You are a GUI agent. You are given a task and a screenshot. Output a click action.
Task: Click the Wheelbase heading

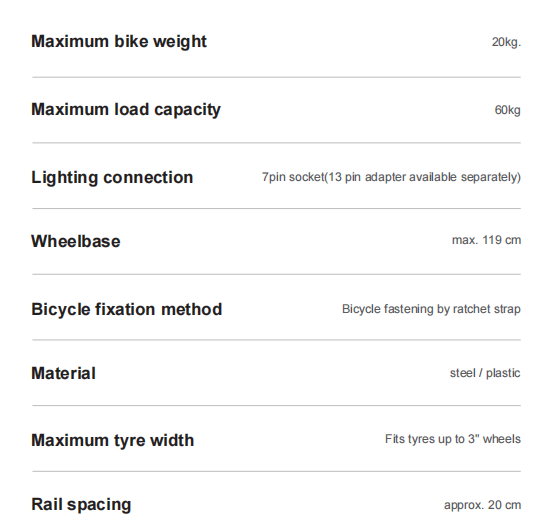pos(76,241)
